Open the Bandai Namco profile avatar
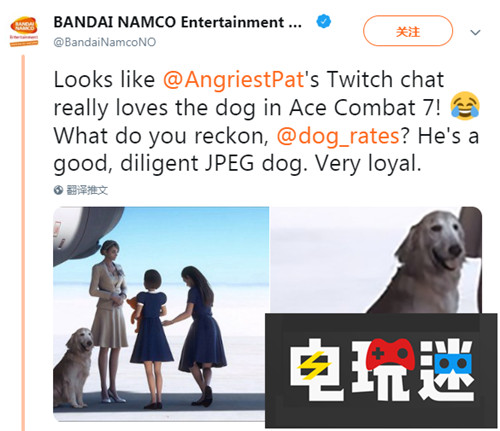500x431 pixels. click(x=24, y=32)
